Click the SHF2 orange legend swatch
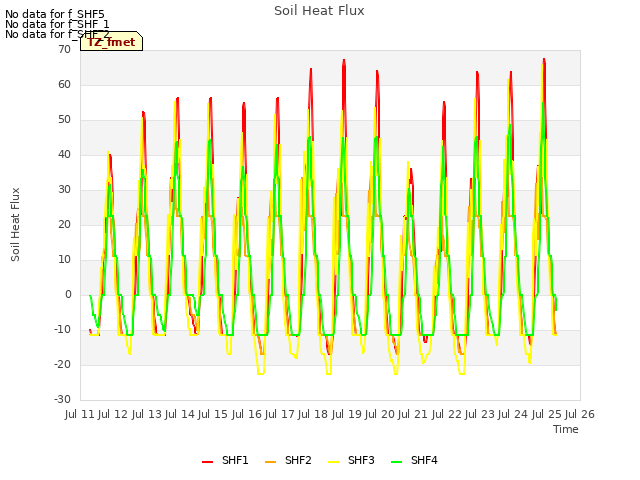 click(x=270, y=462)
